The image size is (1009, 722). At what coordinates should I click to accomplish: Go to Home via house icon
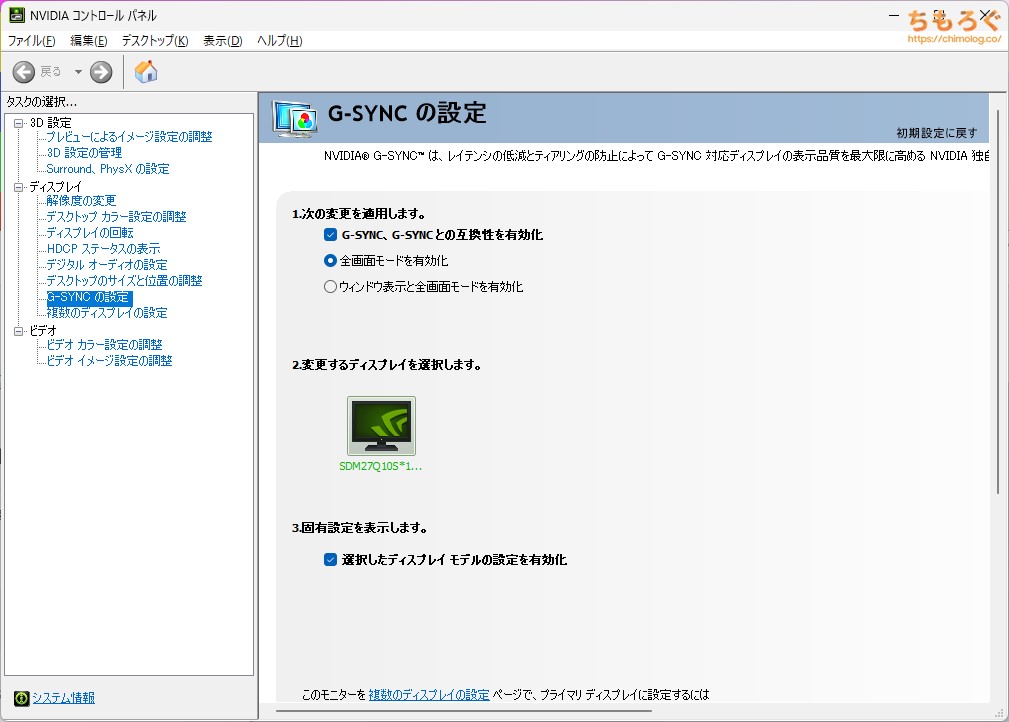(x=146, y=71)
